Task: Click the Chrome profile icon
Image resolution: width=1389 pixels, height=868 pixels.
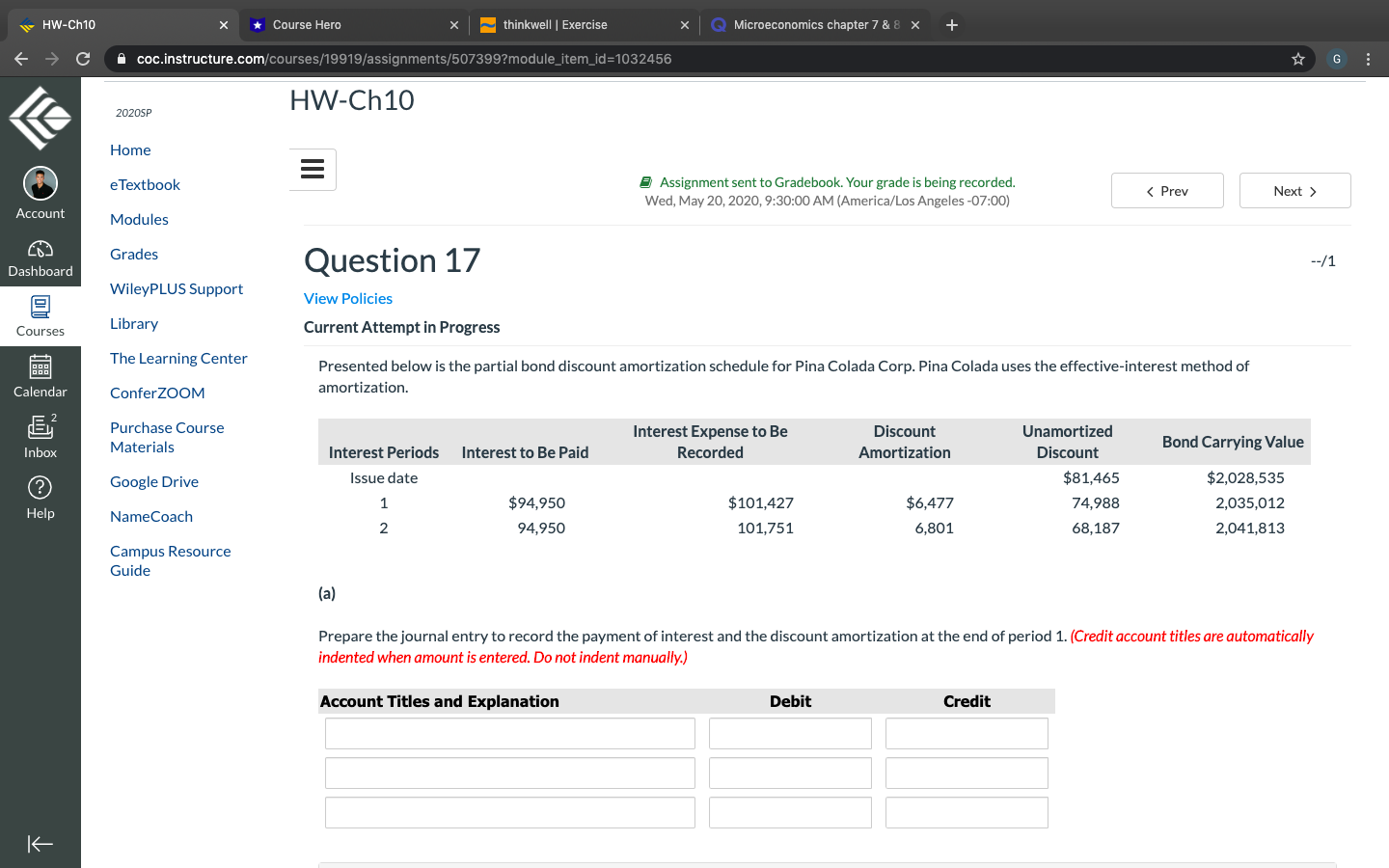Action: coord(1336,59)
